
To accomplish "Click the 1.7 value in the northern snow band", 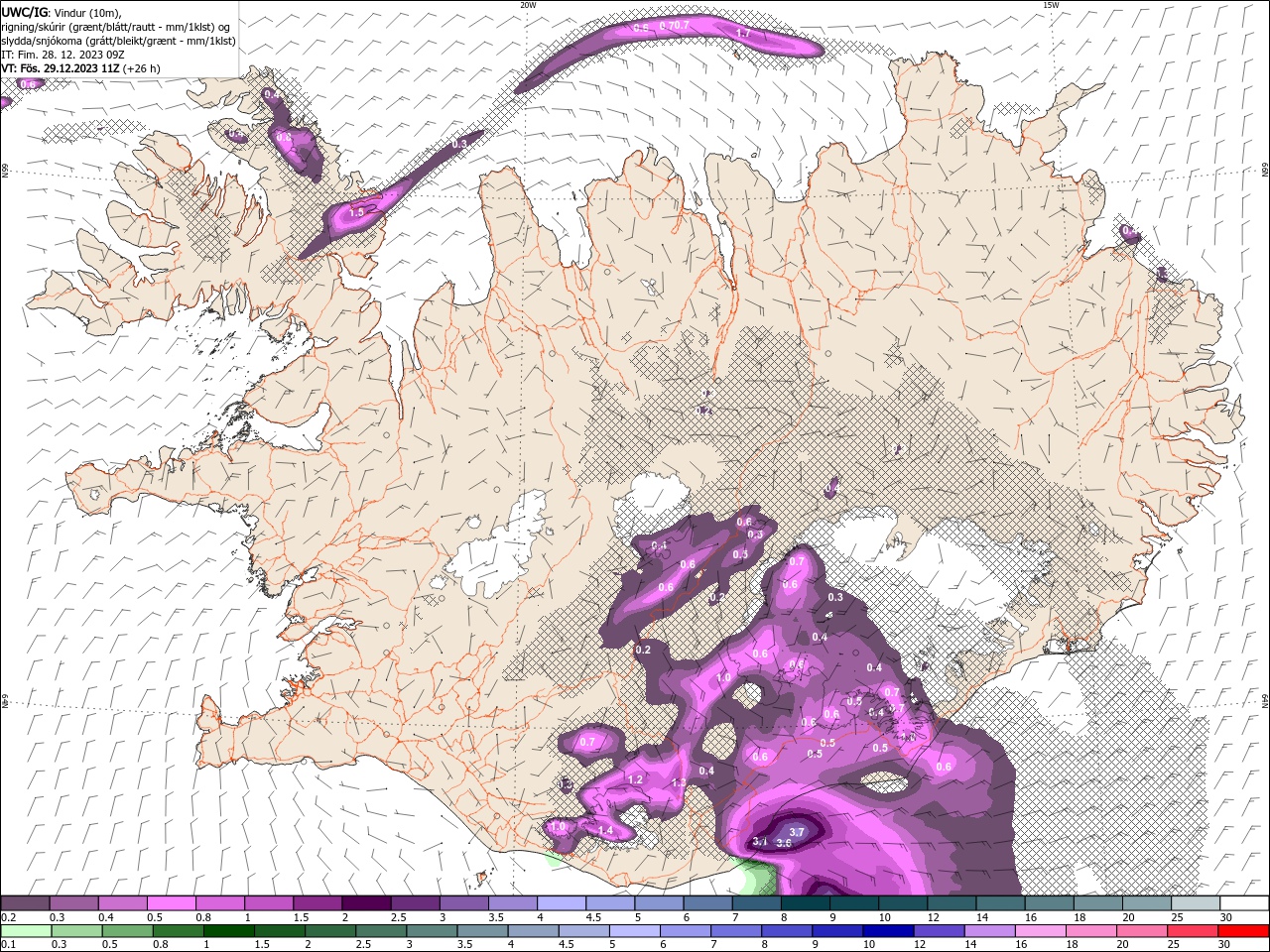I will [743, 33].
